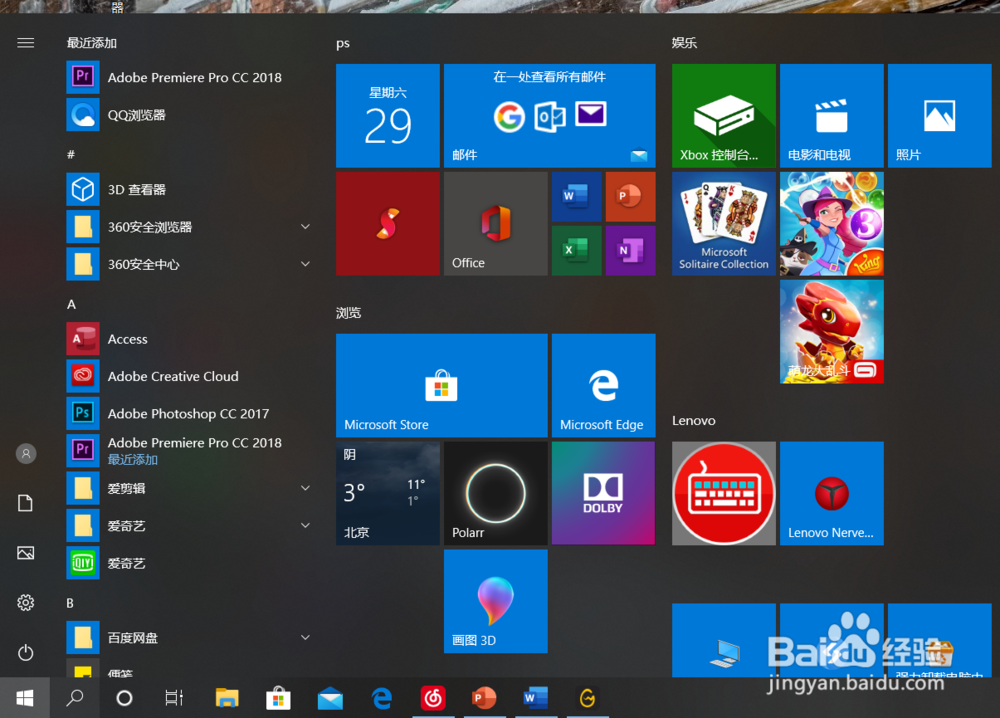This screenshot has width=1000, height=718.
Task: Expand the Start menu hamburger button
Action: (x=26, y=43)
